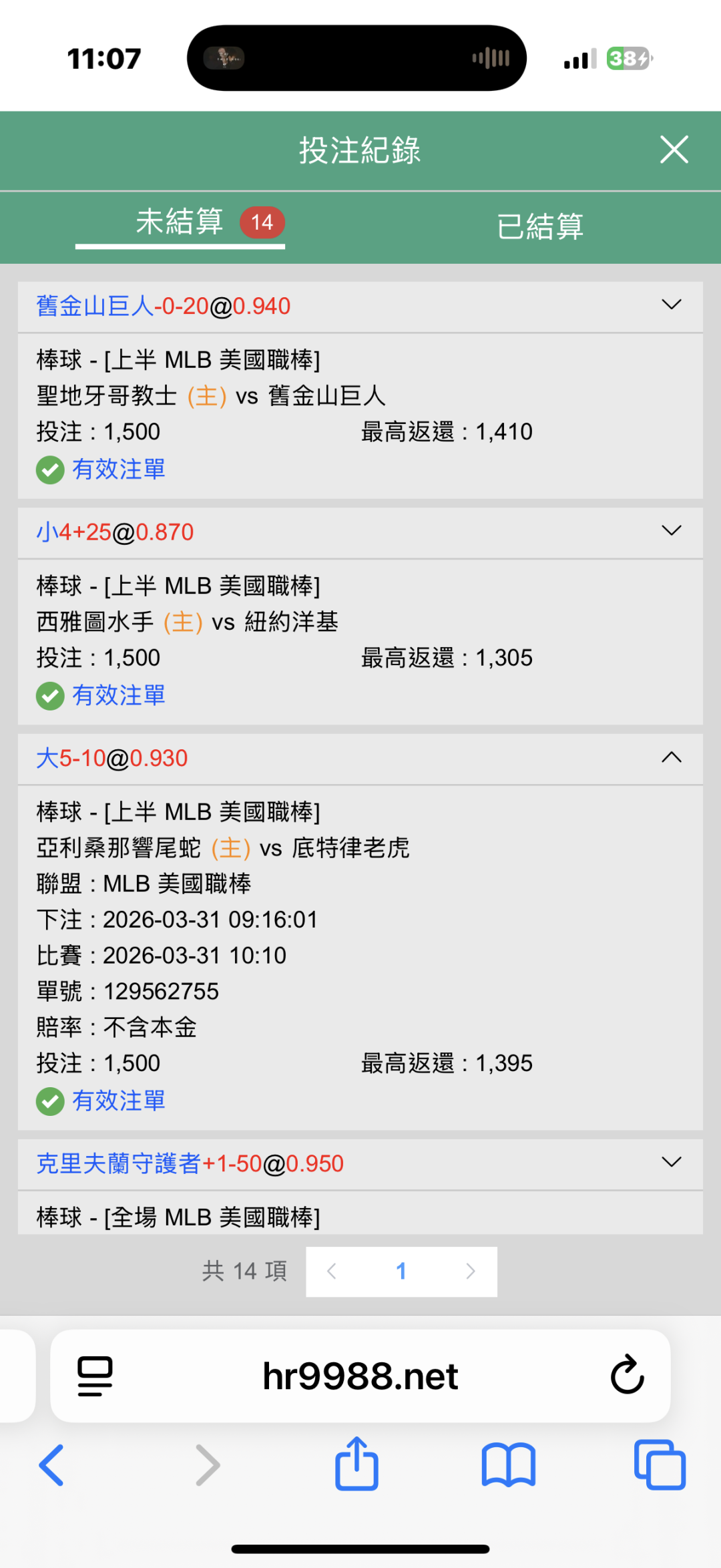The width and height of the screenshot is (721, 1568).
Task: Collapse the 大5-10 bet details chevron
Action: point(671,757)
